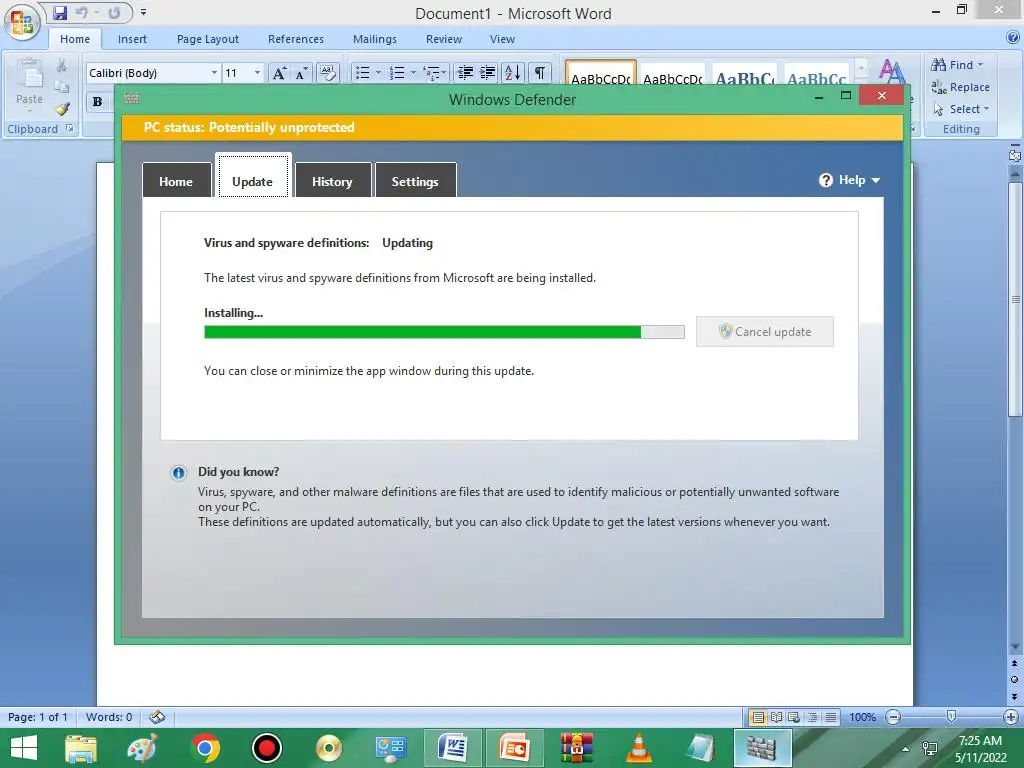Toggle Bold formatting in Word
Screen dimensions: 1024x768
pyautogui.click(x=97, y=101)
